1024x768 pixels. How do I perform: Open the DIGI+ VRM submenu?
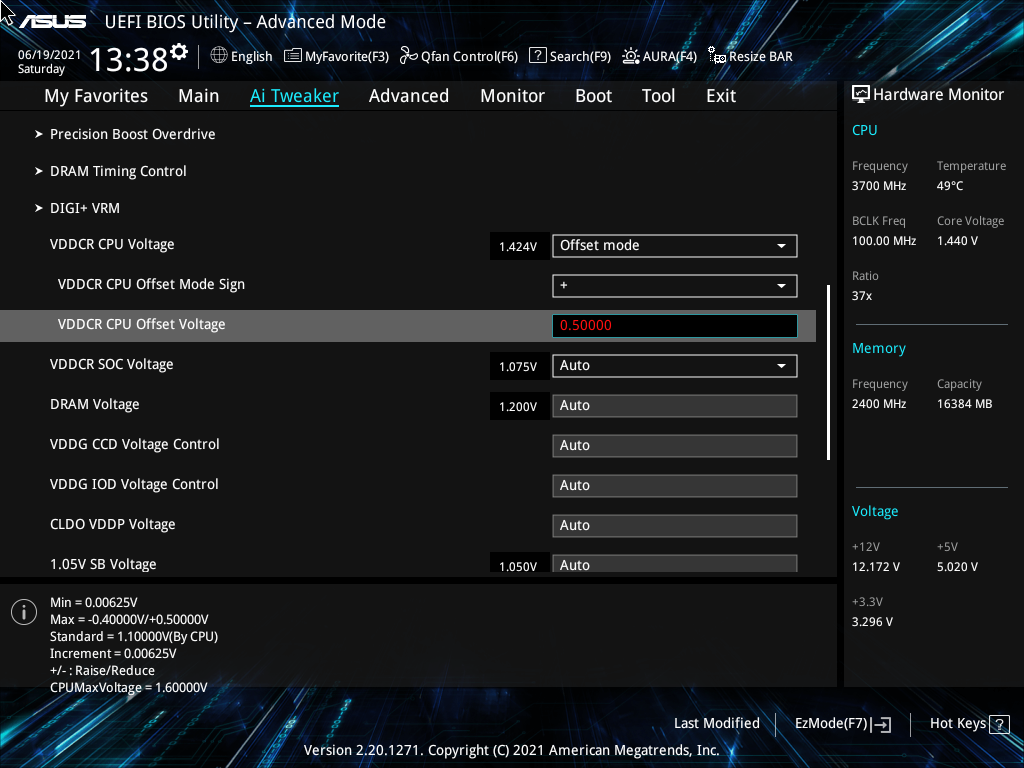click(85, 207)
